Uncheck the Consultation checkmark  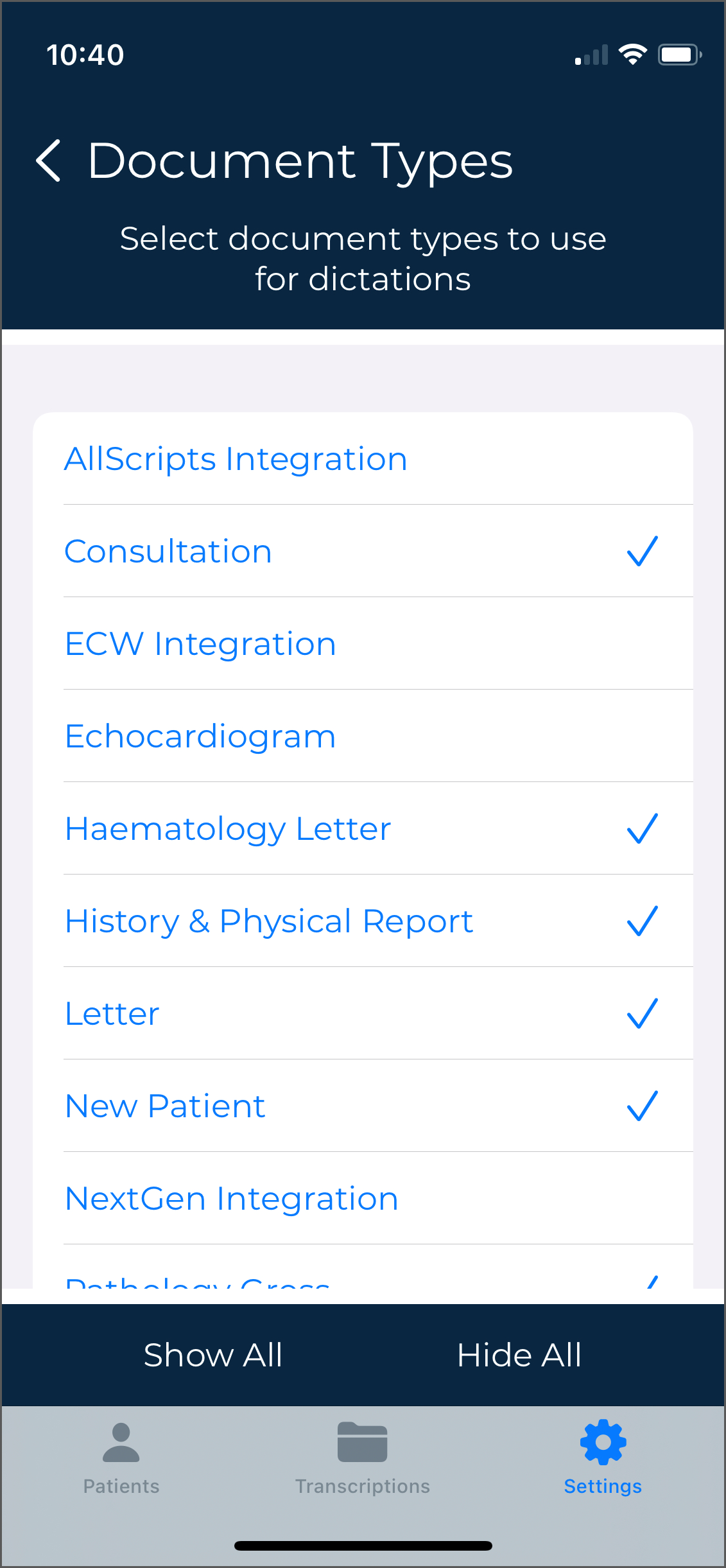coord(643,551)
